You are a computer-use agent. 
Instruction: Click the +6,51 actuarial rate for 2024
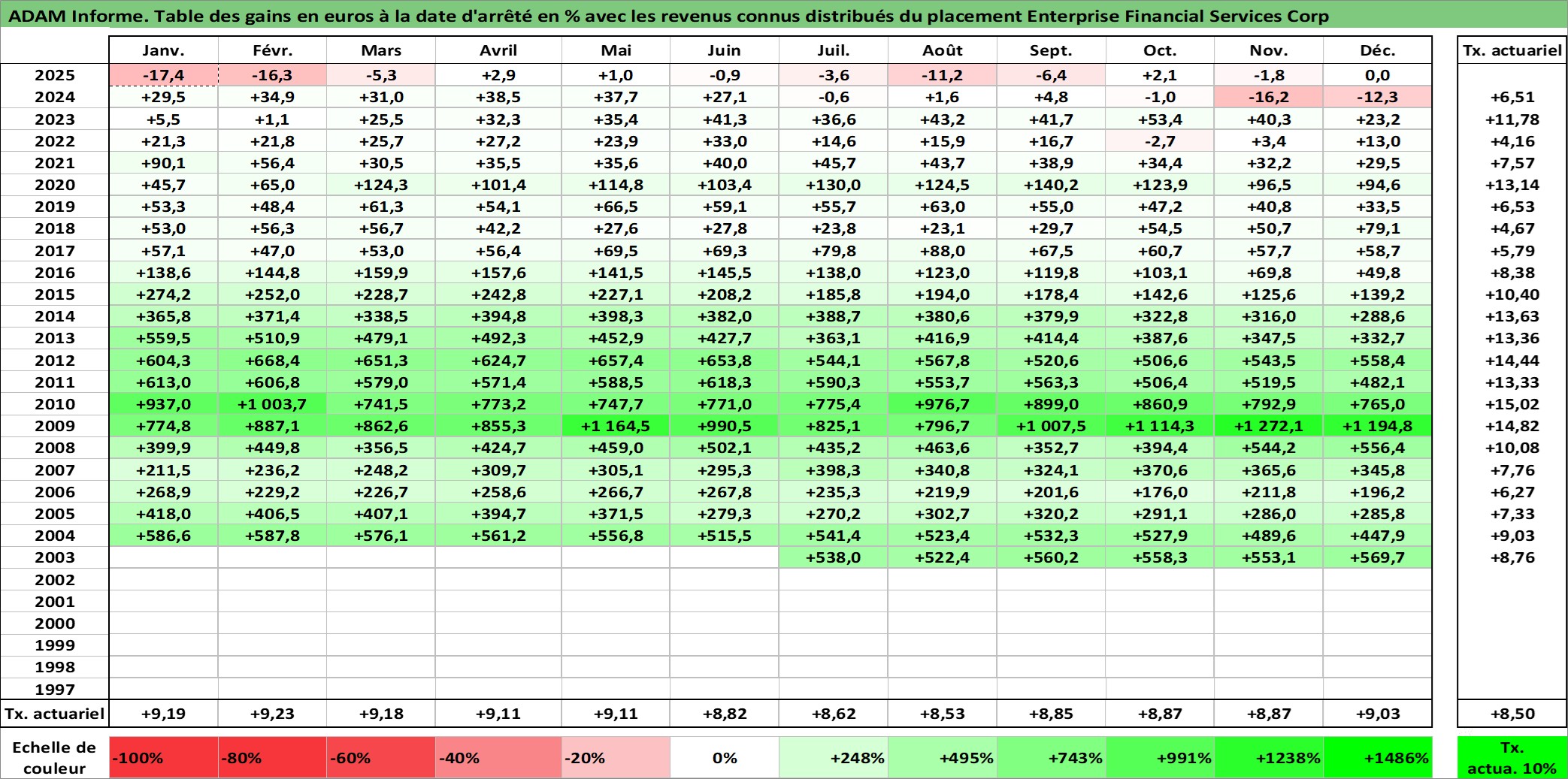pos(1512,97)
